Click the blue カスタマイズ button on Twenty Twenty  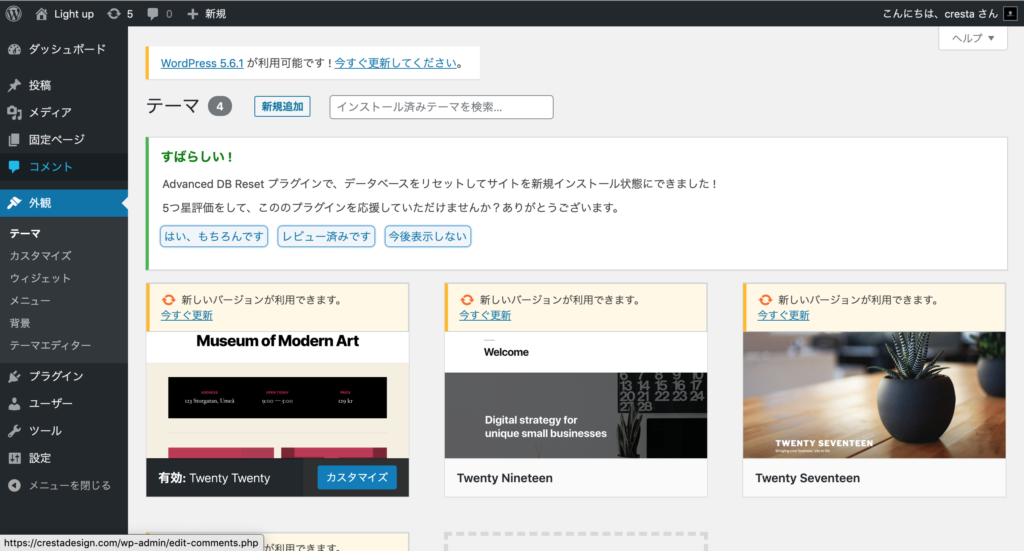pyautogui.click(x=357, y=477)
